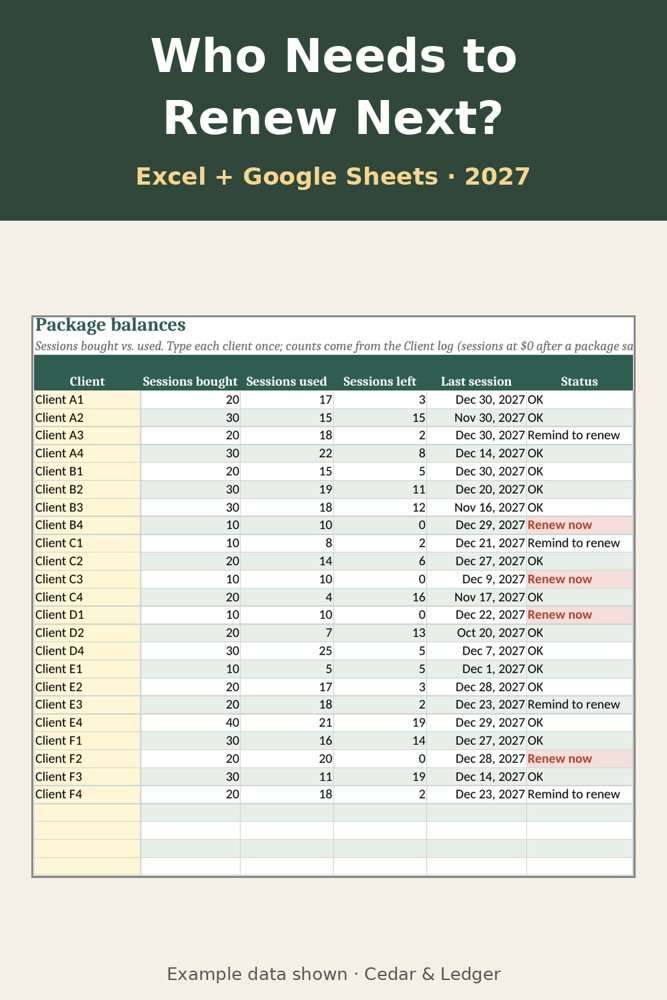Click the cell 'Client C3'
The width and height of the screenshot is (667, 1000).
(87, 579)
